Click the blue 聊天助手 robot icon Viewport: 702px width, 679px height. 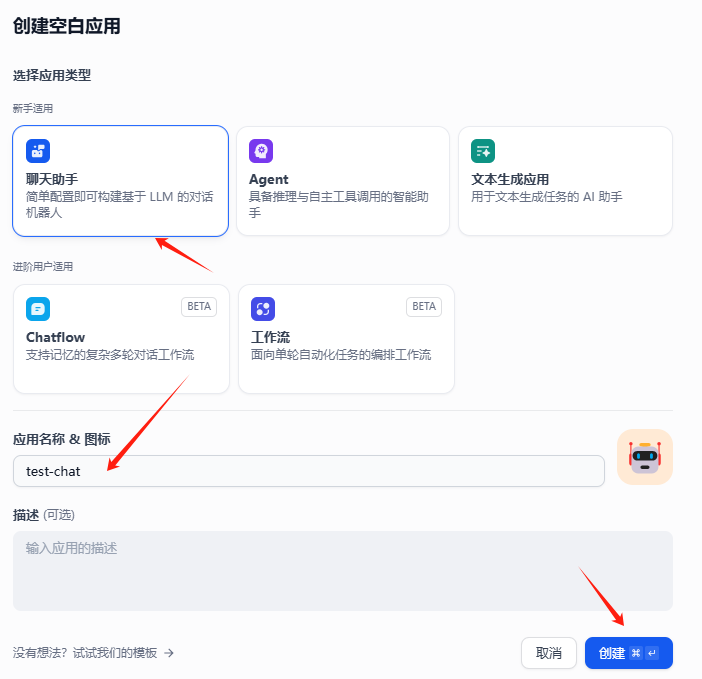pyautogui.click(x=38, y=151)
